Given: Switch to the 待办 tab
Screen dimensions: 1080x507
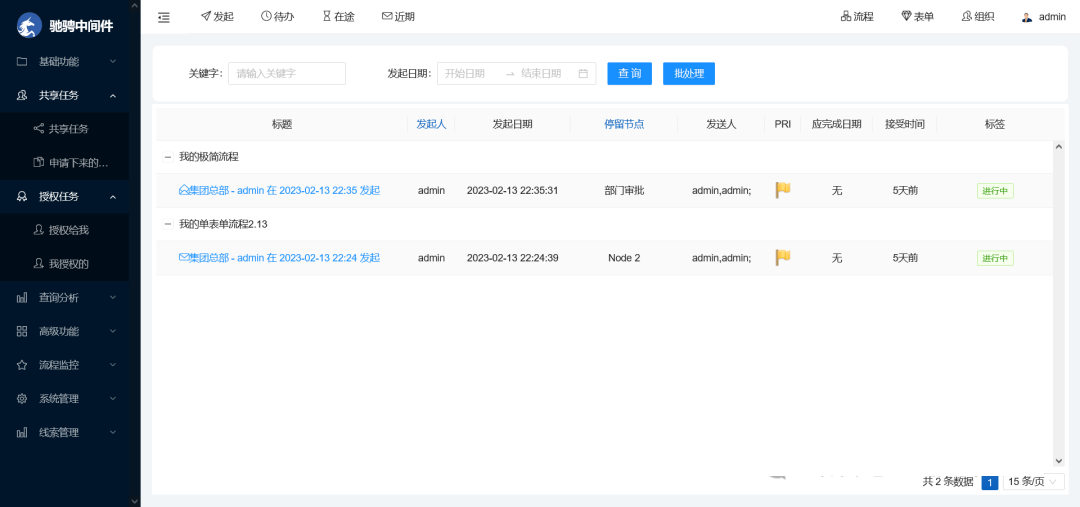Looking at the screenshot, I should (x=277, y=17).
